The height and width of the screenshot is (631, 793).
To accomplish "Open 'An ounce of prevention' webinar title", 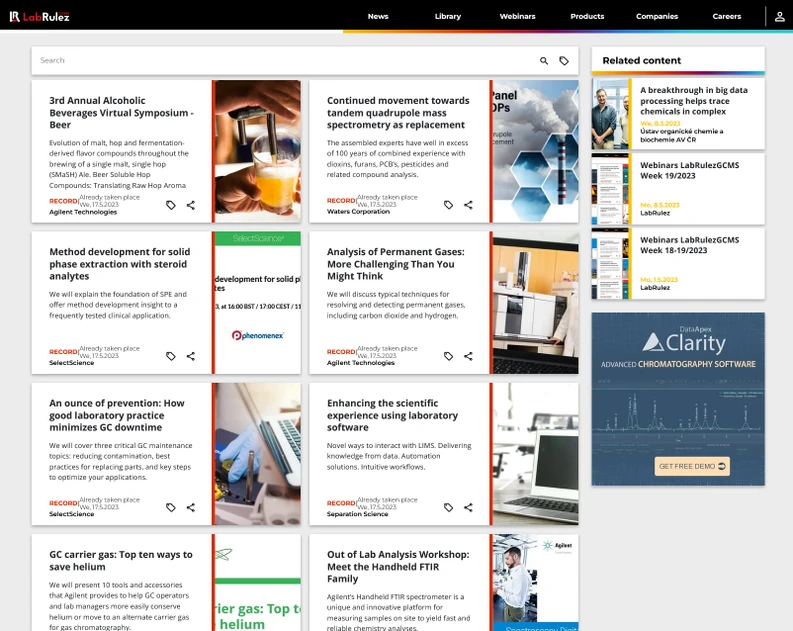I will tap(117, 415).
